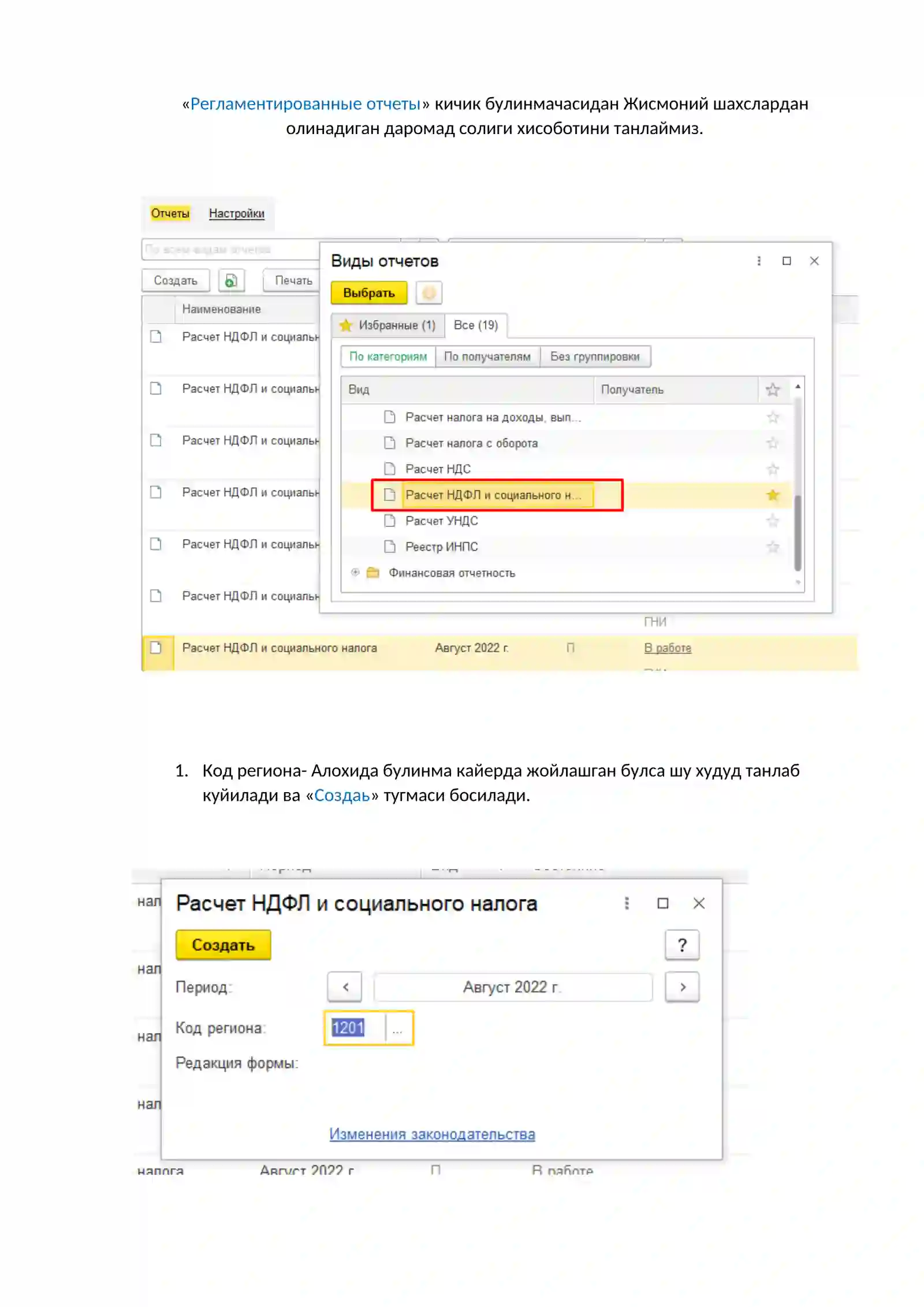Click the star column header icon

772,390
